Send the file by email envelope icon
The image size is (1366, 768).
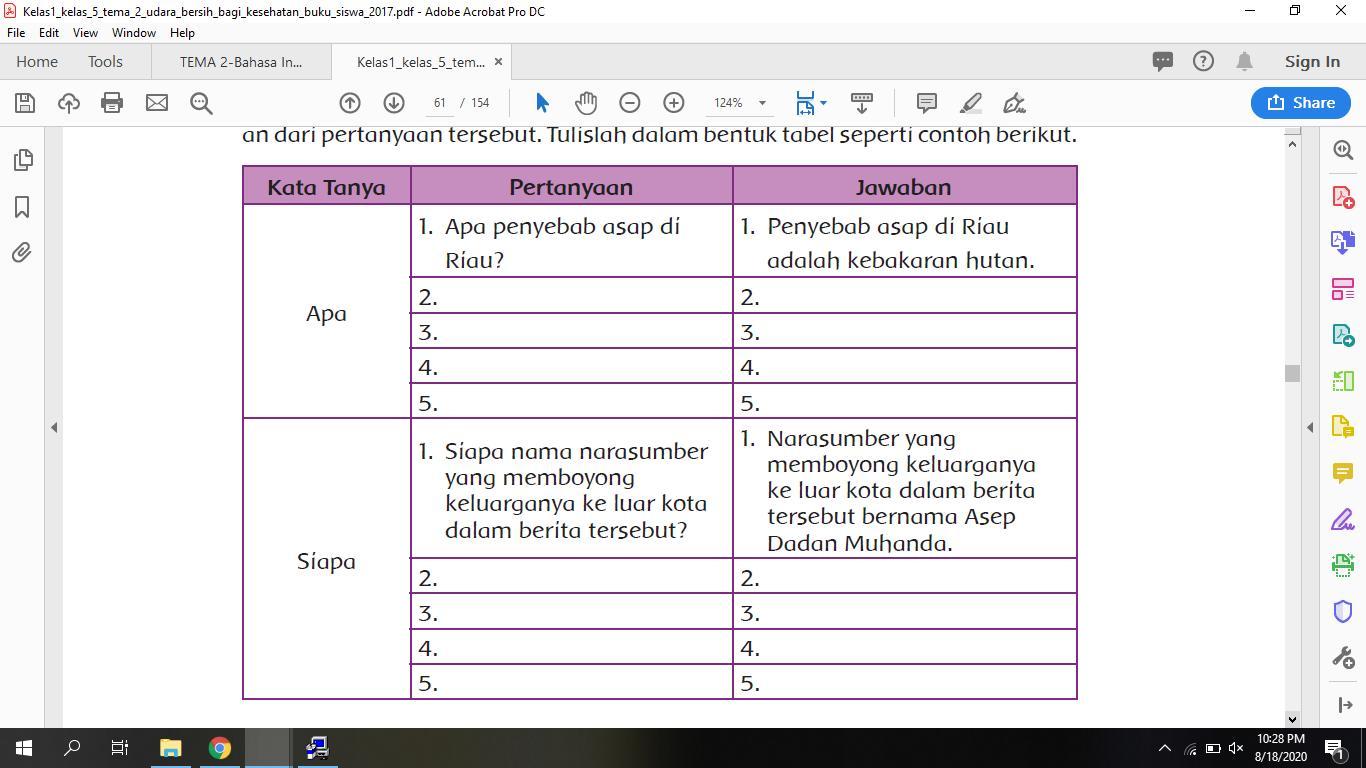pyautogui.click(x=157, y=103)
